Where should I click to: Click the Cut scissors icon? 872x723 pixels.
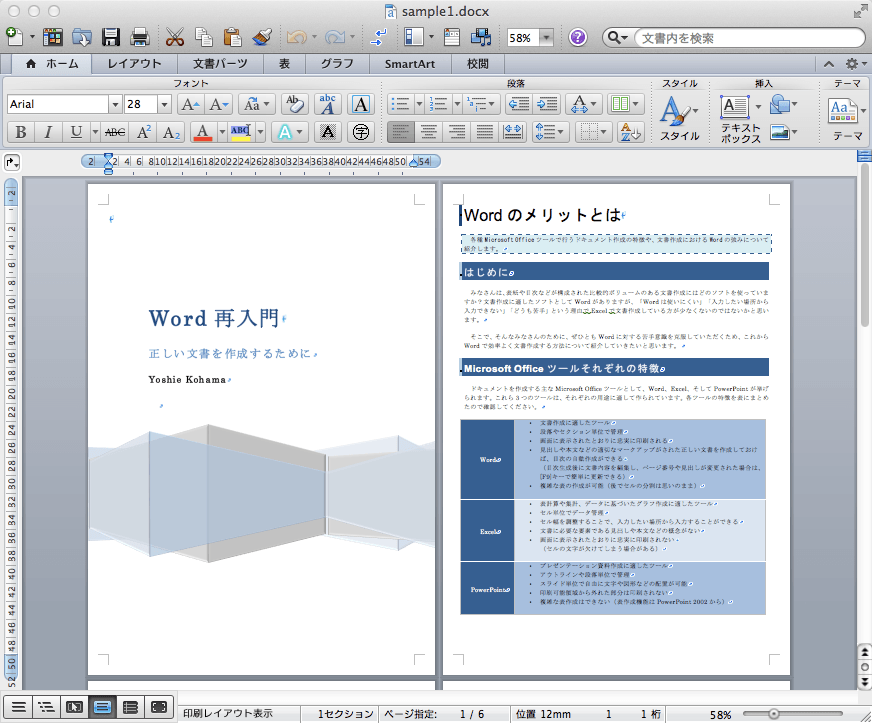pos(175,38)
